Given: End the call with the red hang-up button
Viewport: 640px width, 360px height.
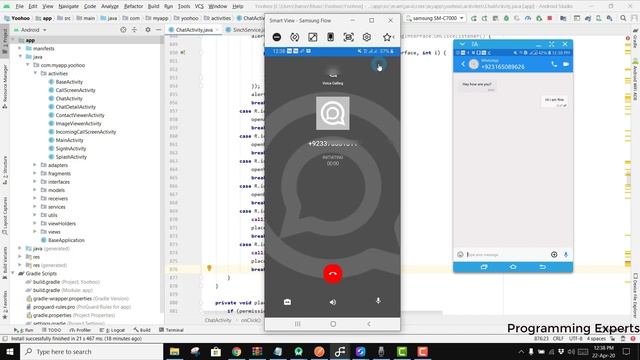Looking at the screenshot, I should pyautogui.click(x=333, y=273).
